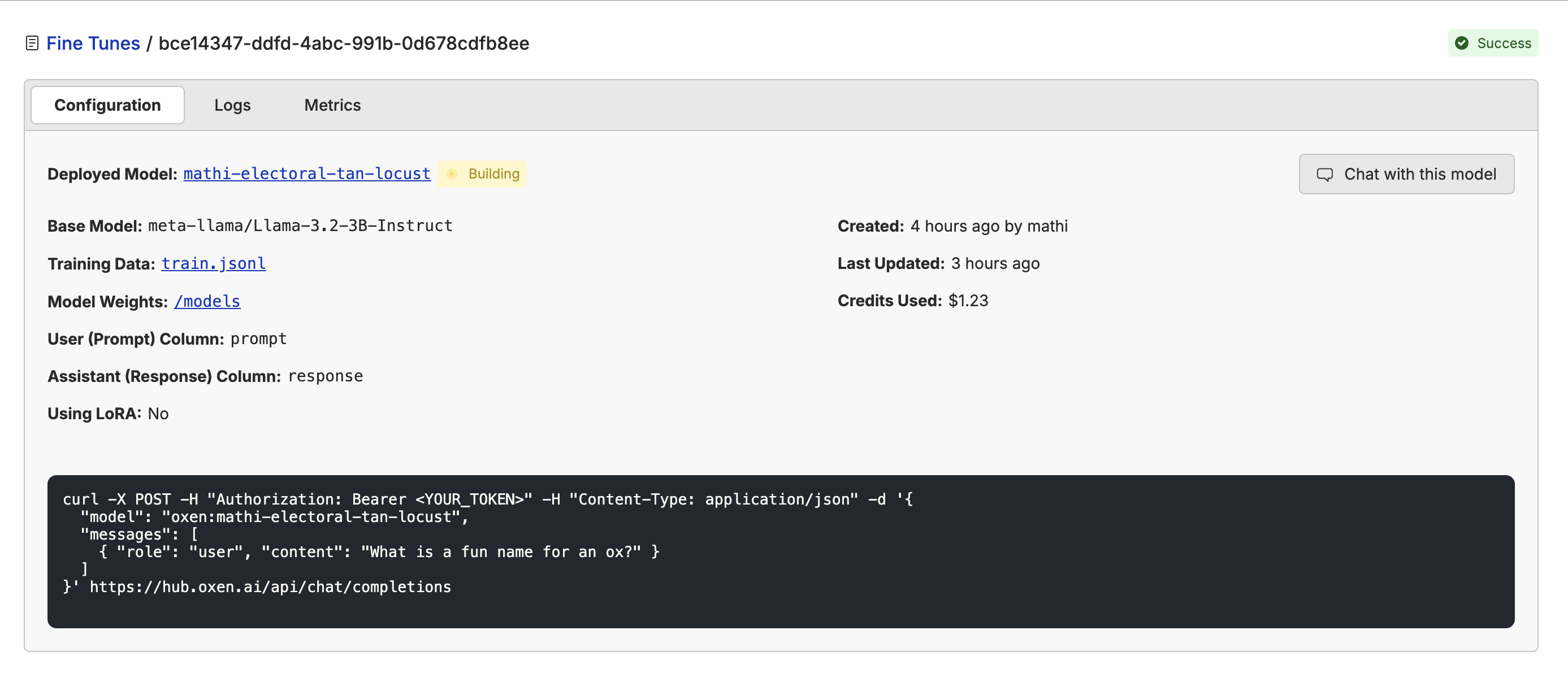Click the chat completions URL in code
Image resolution: width=1568 pixels, height=678 pixels.
pyautogui.click(x=270, y=586)
